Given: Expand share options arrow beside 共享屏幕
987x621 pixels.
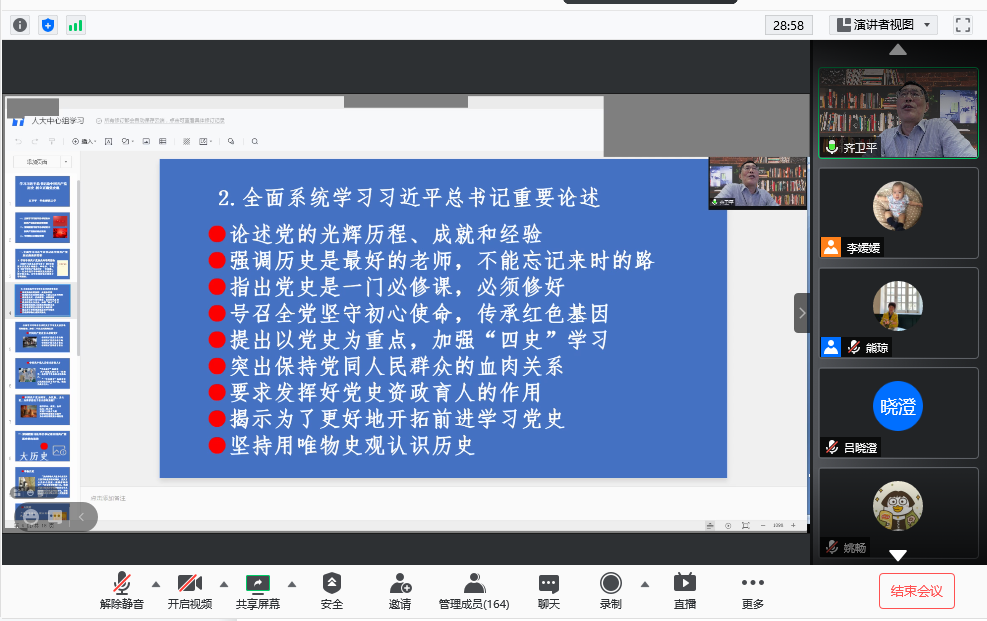Looking at the screenshot, I should (292, 584).
